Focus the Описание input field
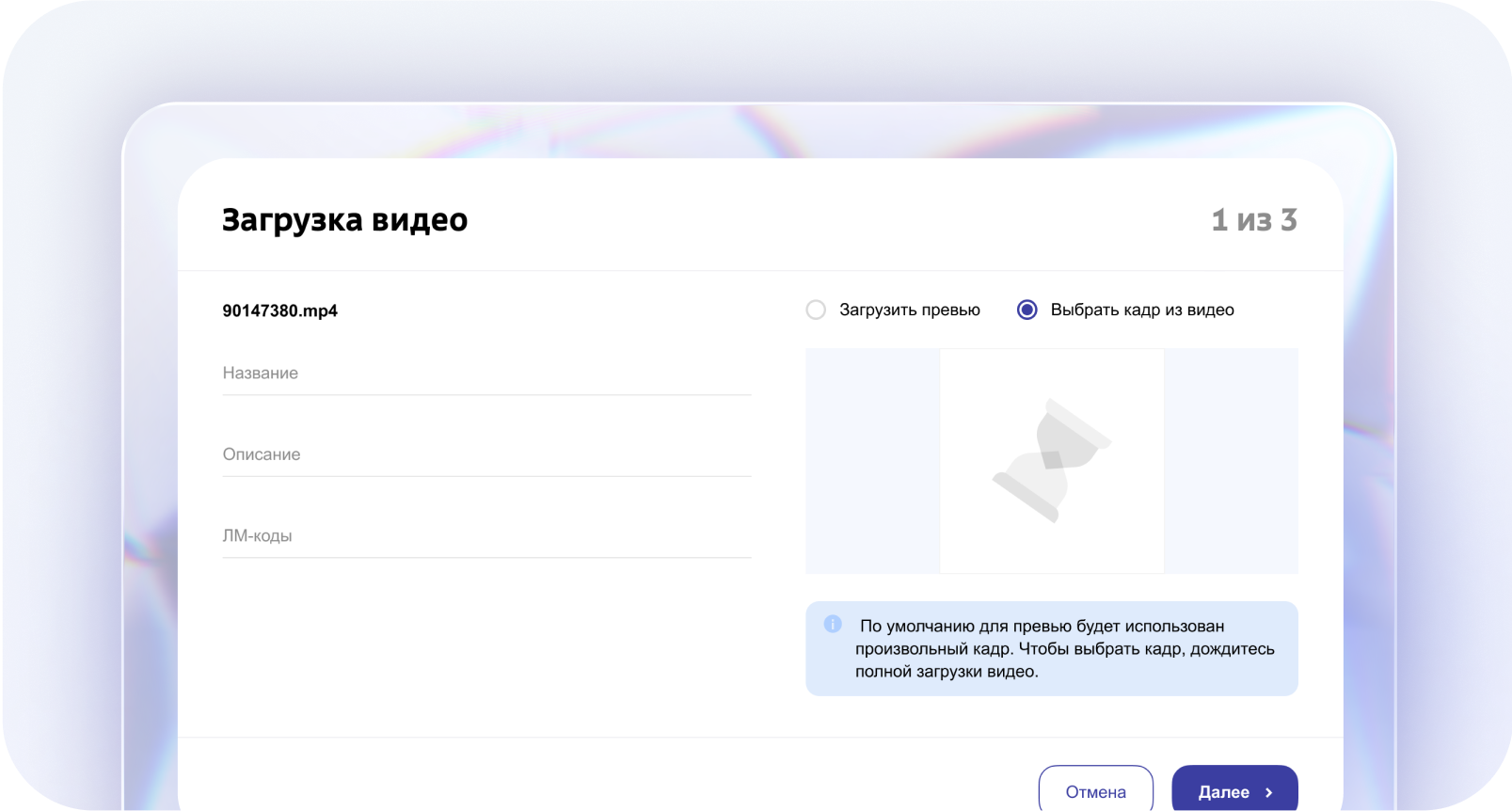 pos(486,454)
